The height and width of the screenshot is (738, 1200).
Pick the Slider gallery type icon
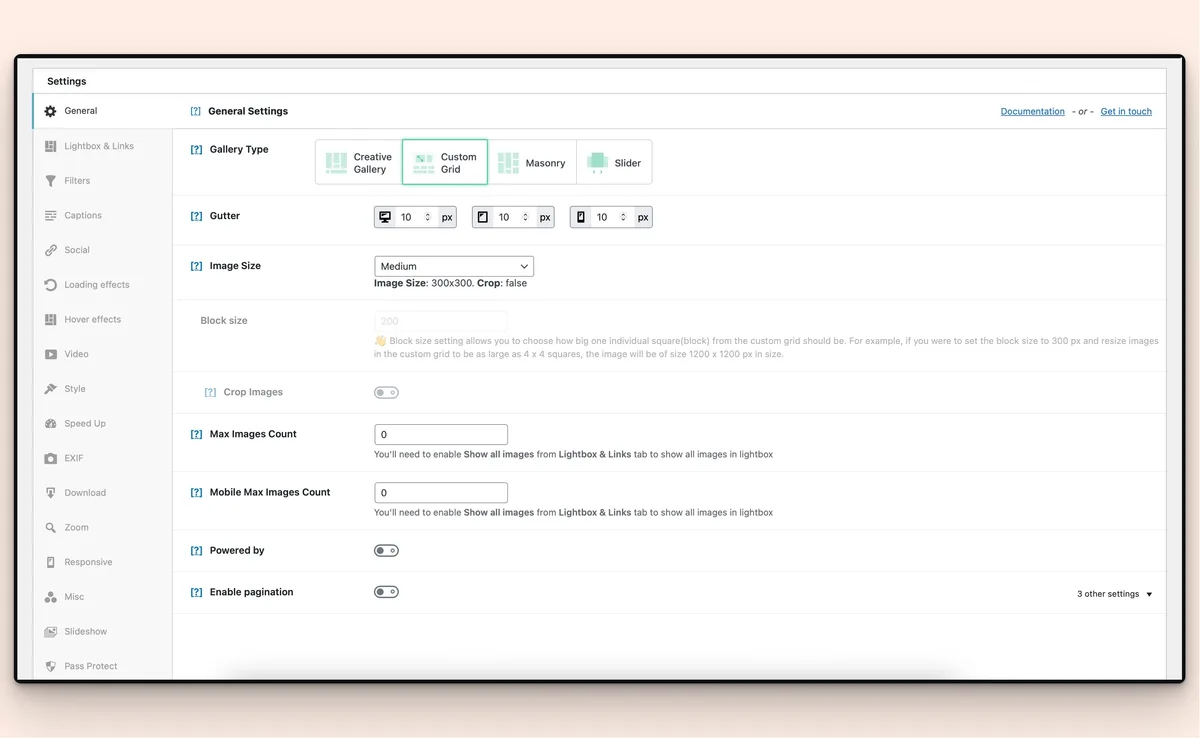[x=597, y=162]
